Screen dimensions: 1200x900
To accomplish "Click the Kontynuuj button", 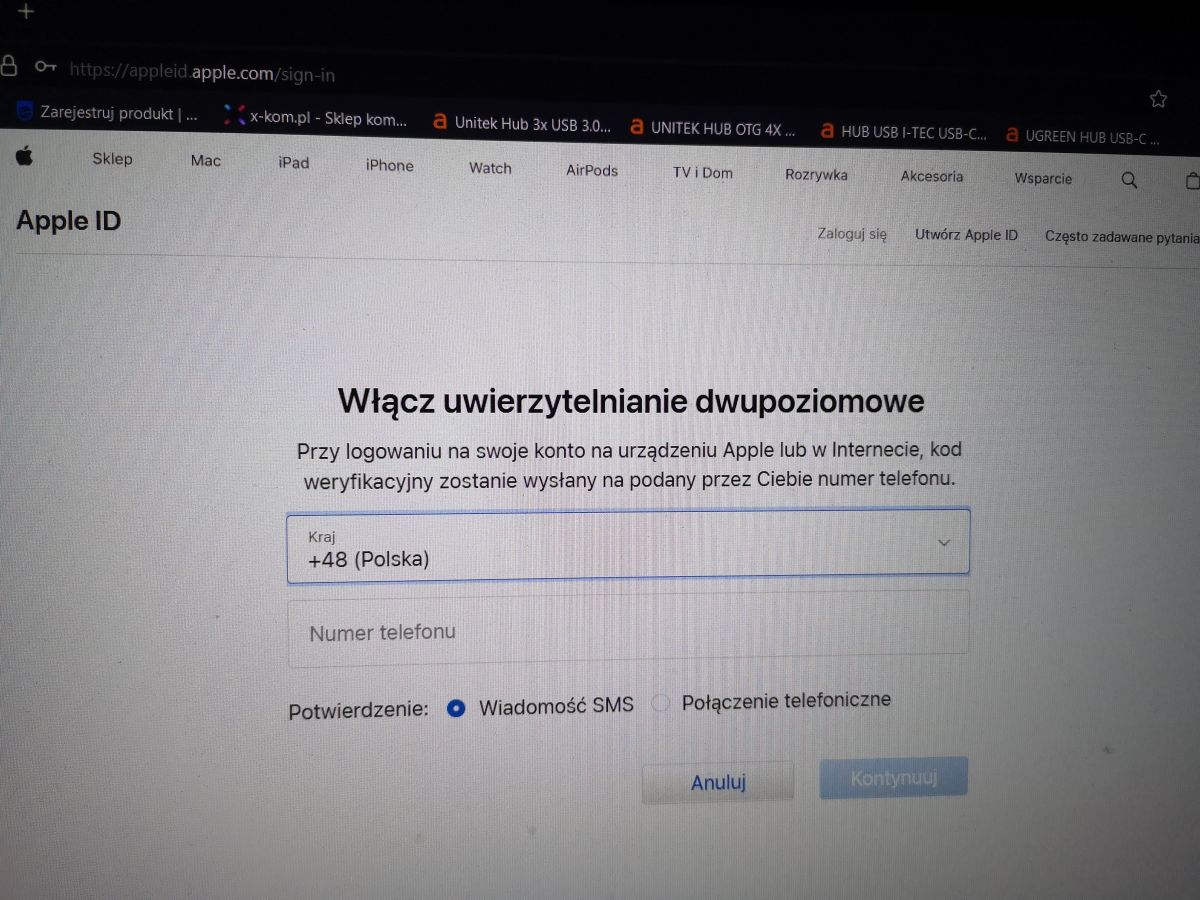I will (x=894, y=777).
